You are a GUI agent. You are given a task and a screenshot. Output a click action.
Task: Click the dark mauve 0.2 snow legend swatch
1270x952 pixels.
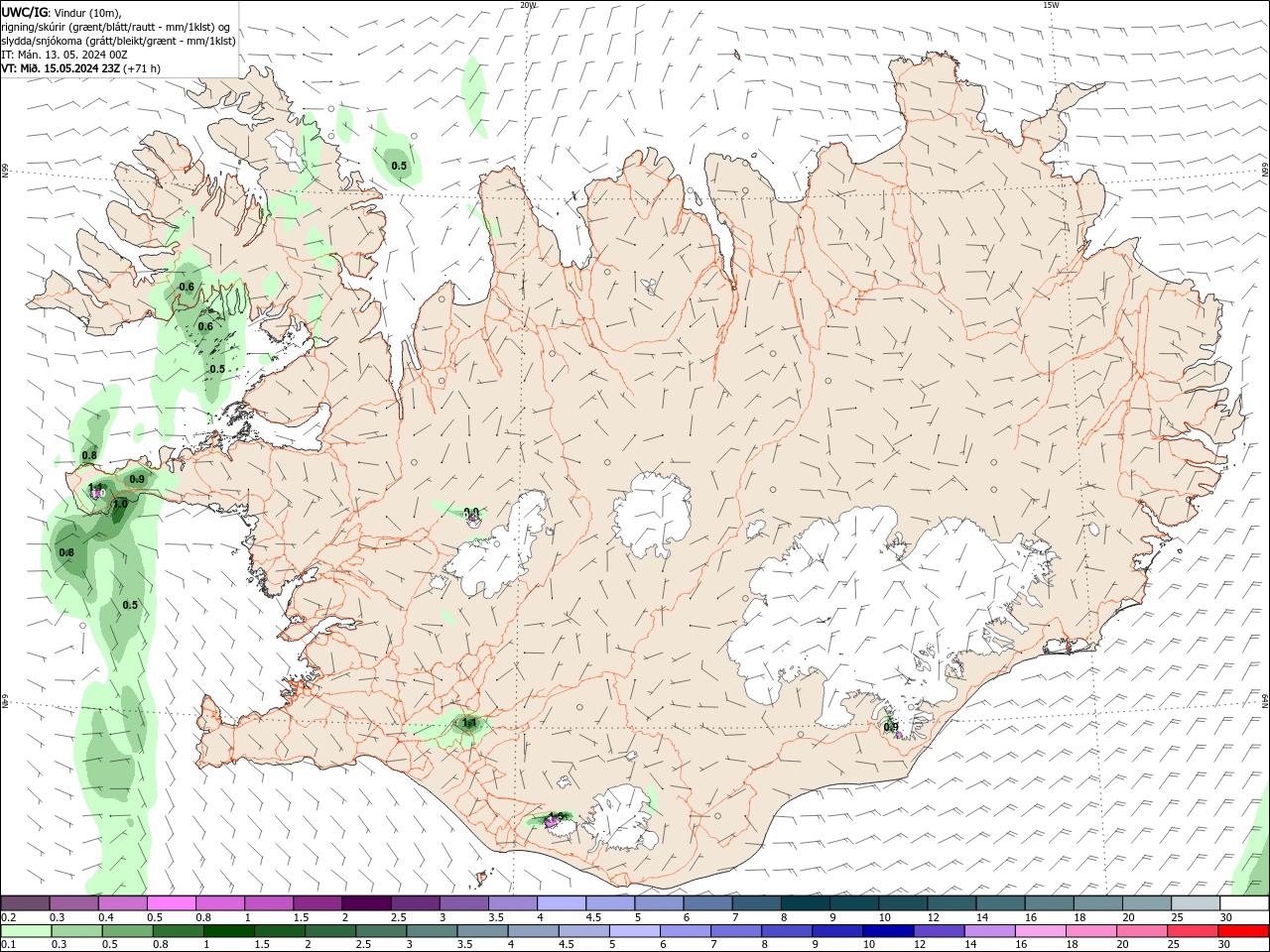[x=25, y=903]
